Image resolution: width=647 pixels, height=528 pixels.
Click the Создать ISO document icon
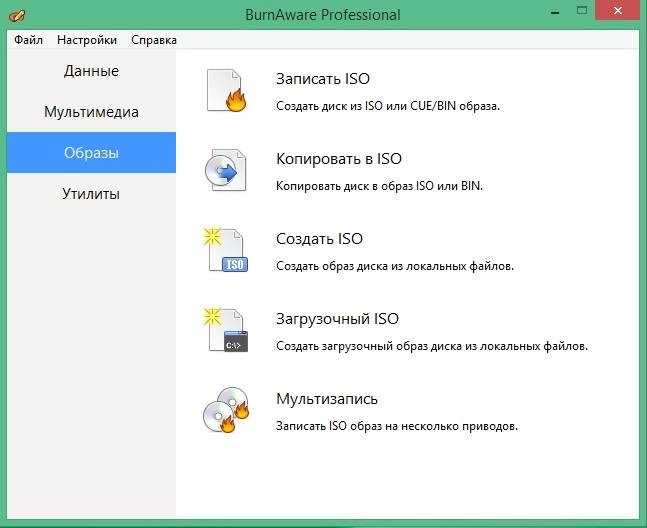(226, 250)
